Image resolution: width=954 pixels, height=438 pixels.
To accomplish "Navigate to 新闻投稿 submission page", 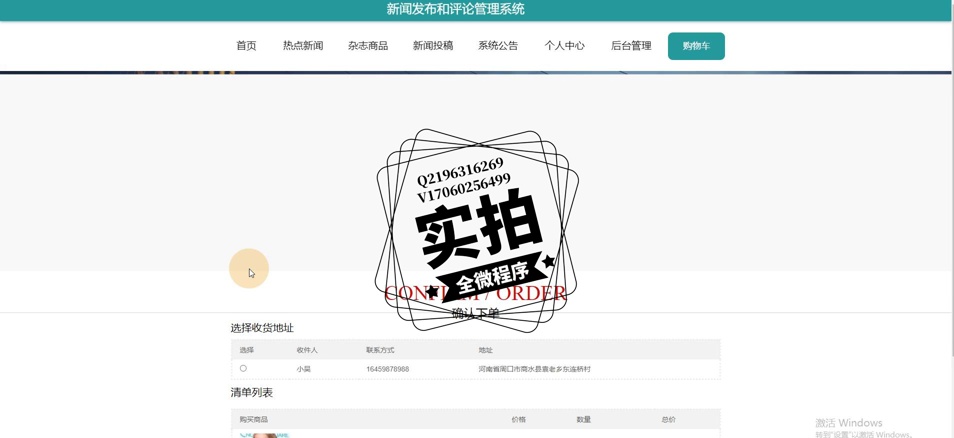I will [433, 46].
